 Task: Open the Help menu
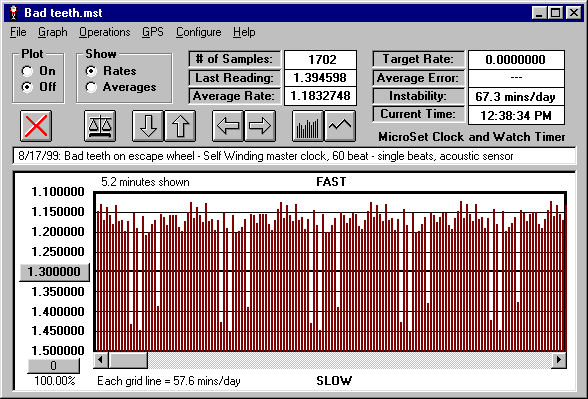pyautogui.click(x=244, y=32)
